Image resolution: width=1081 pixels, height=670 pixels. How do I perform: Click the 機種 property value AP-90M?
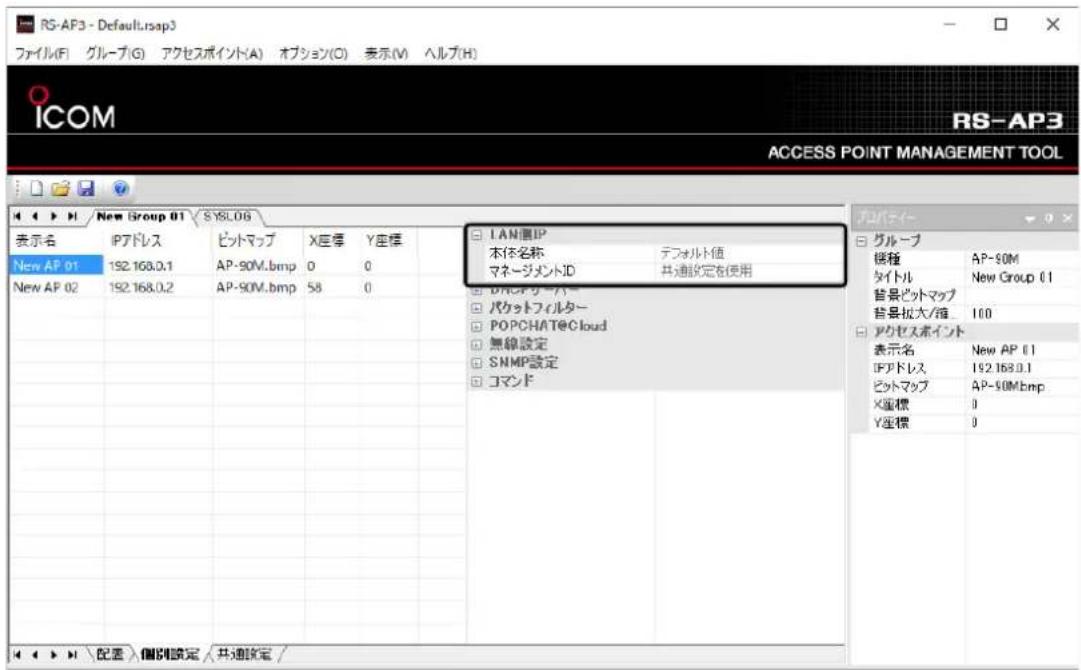click(1023, 259)
